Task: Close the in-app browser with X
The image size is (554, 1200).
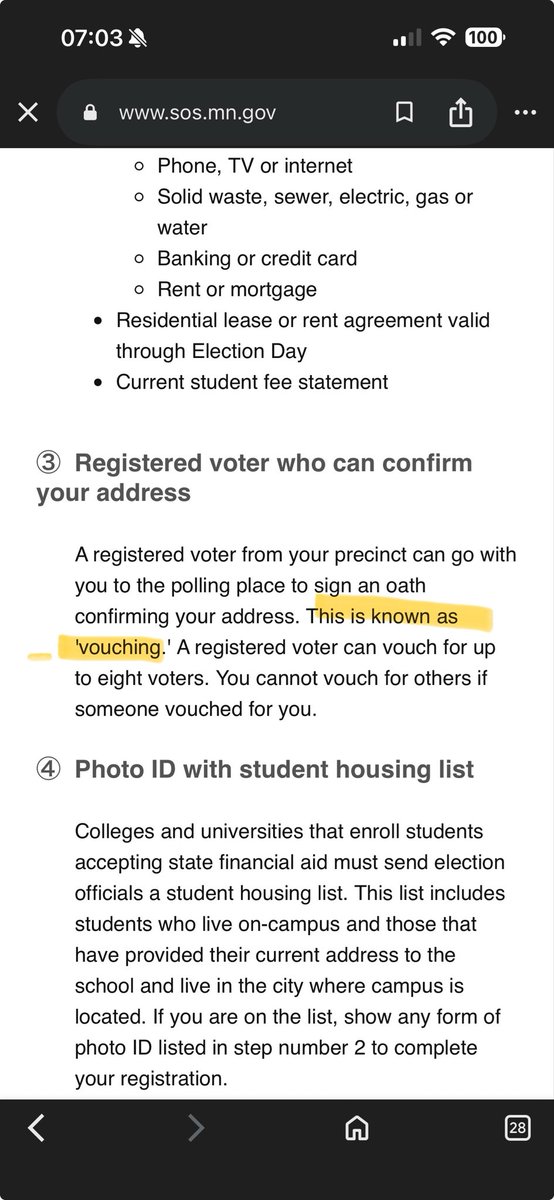Action: click(28, 113)
